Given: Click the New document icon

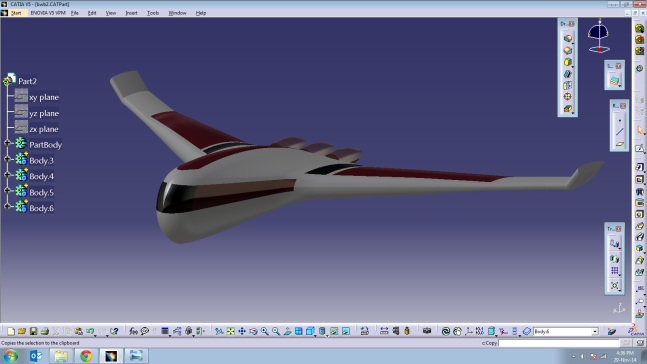Looking at the screenshot, I should [11, 331].
